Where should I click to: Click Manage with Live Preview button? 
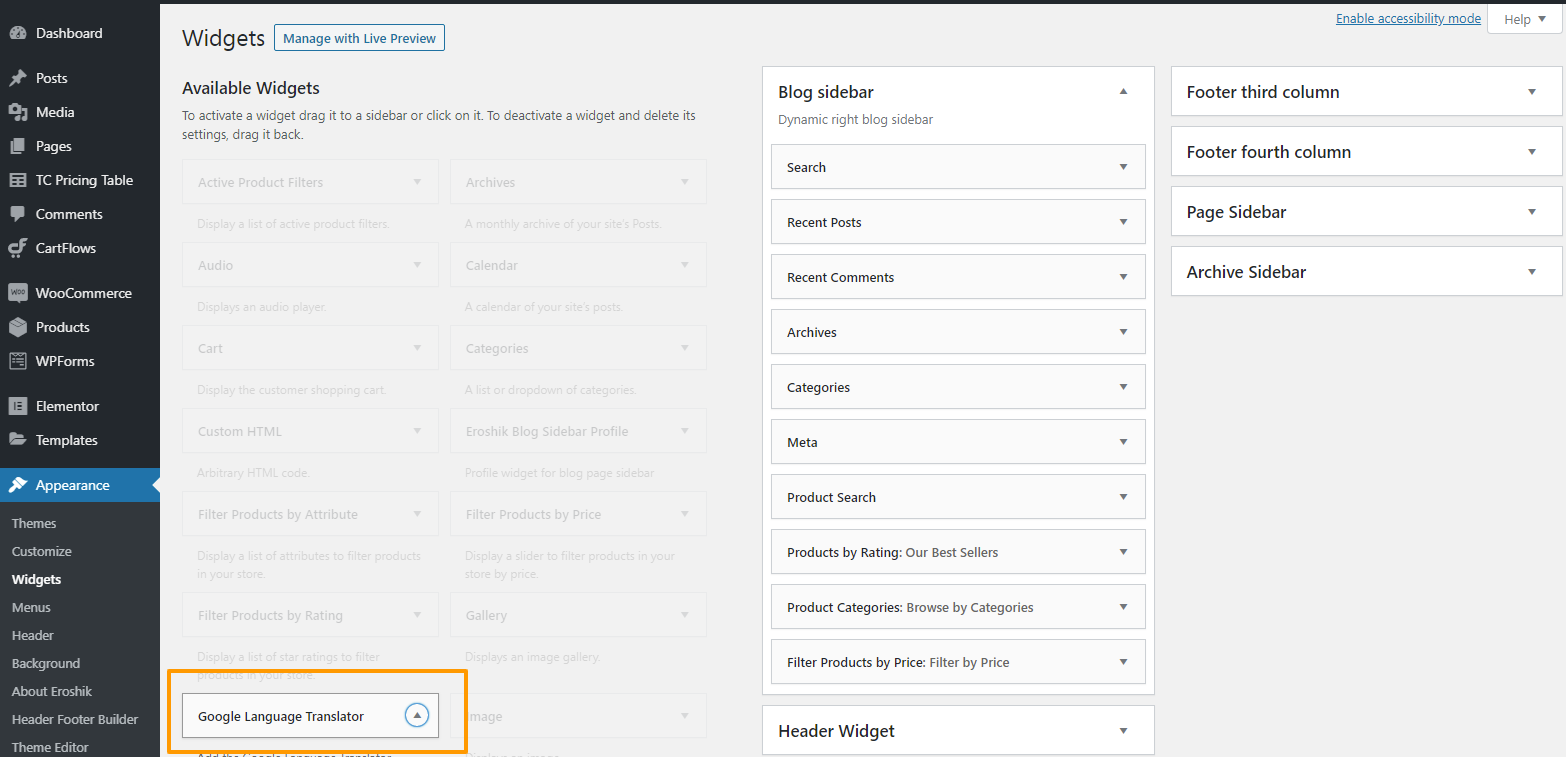pyautogui.click(x=359, y=38)
